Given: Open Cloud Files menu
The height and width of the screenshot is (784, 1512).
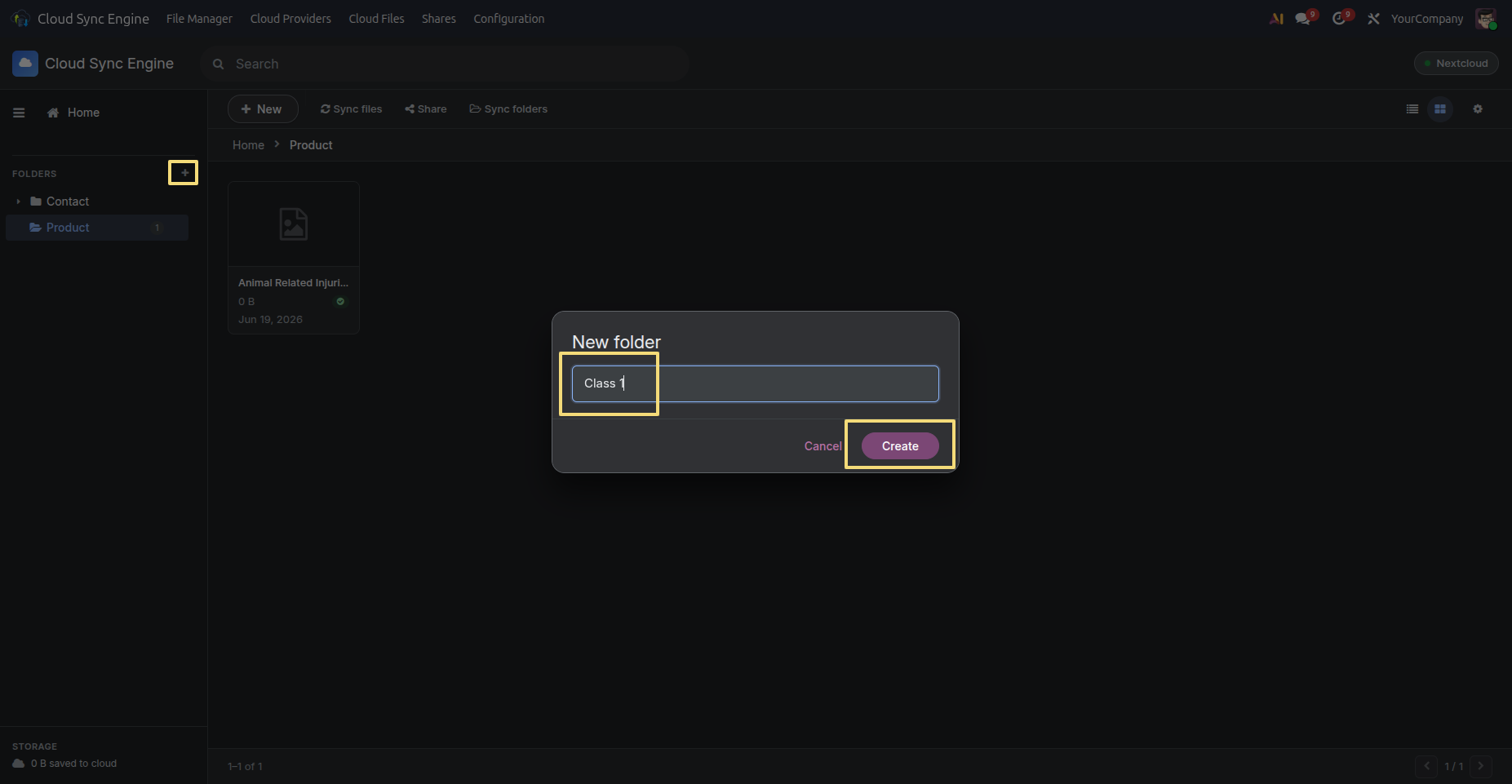Looking at the screenshot, I should (x=376, y=19).
